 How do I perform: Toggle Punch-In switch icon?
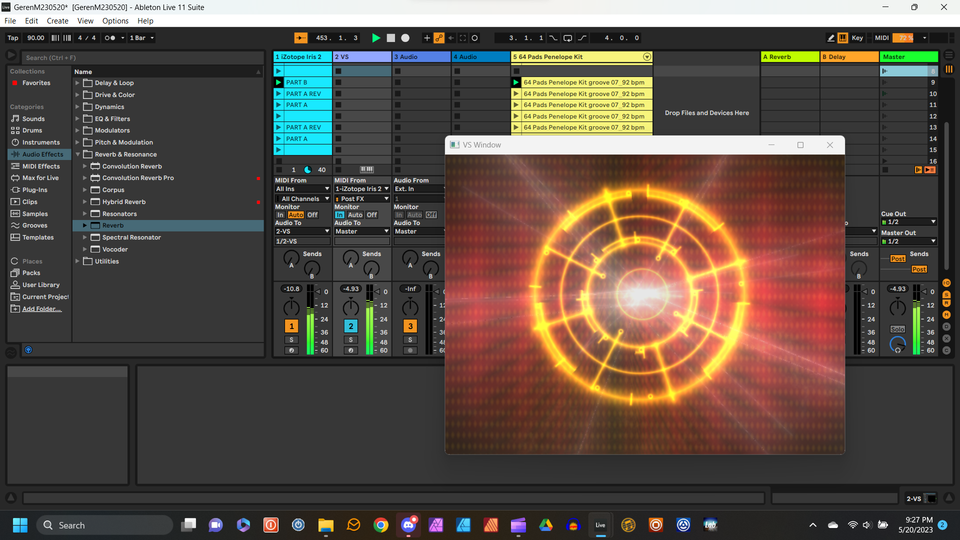point(553,38)
